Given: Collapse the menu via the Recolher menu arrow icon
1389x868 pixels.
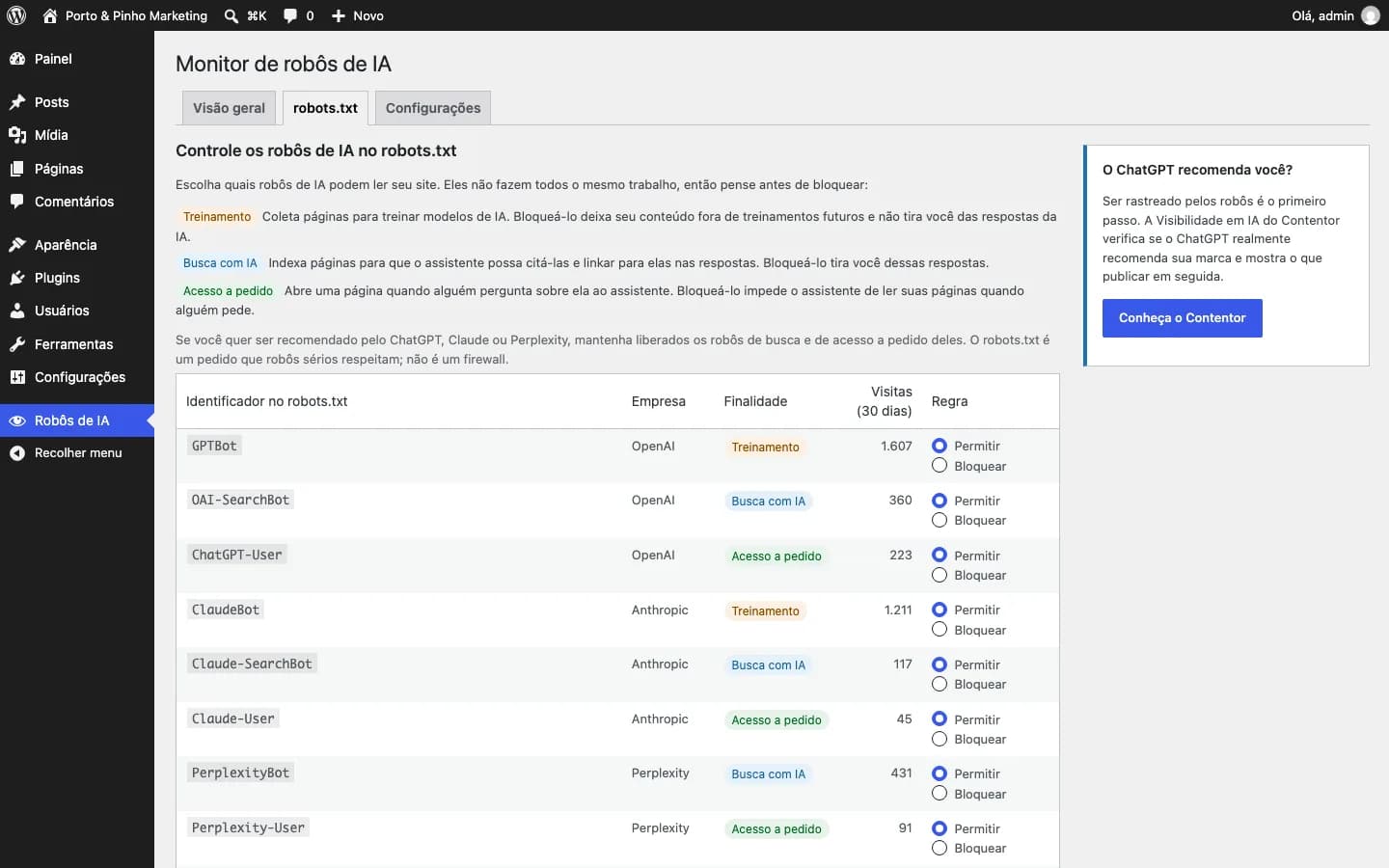Looking at the screenshot, I should coord(17,453).
